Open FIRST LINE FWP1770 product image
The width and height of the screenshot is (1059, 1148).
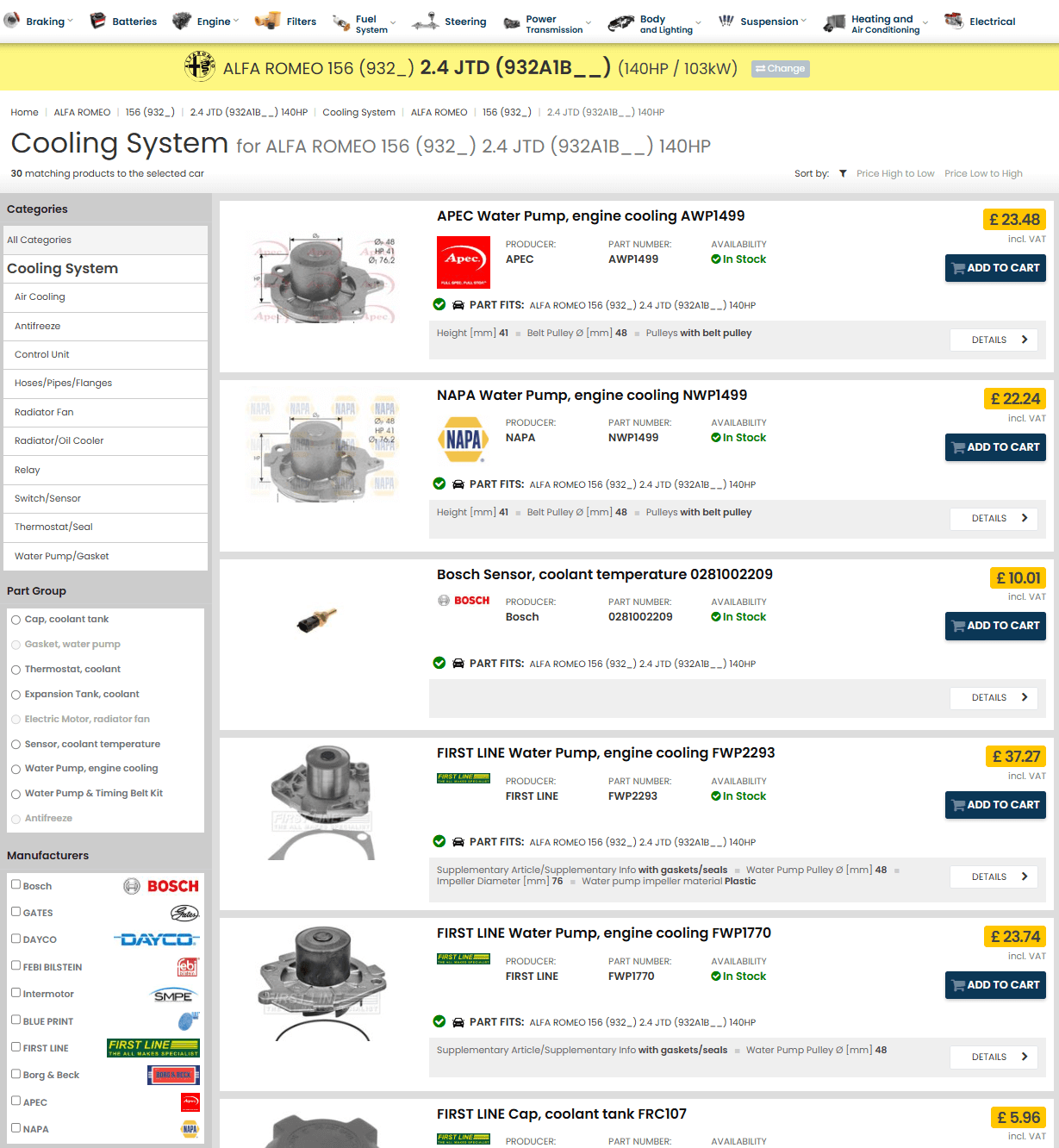pyautogui.click(x=323, y=983)
